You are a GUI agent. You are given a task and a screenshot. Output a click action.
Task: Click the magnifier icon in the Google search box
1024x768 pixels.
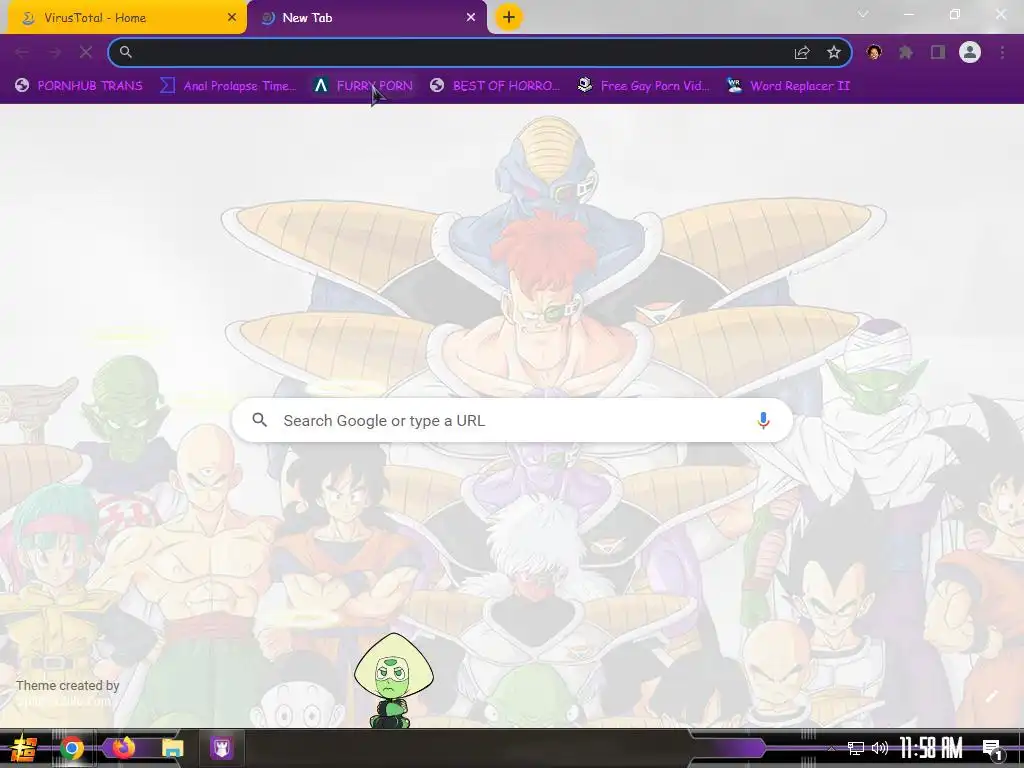(x=260, y=420)
